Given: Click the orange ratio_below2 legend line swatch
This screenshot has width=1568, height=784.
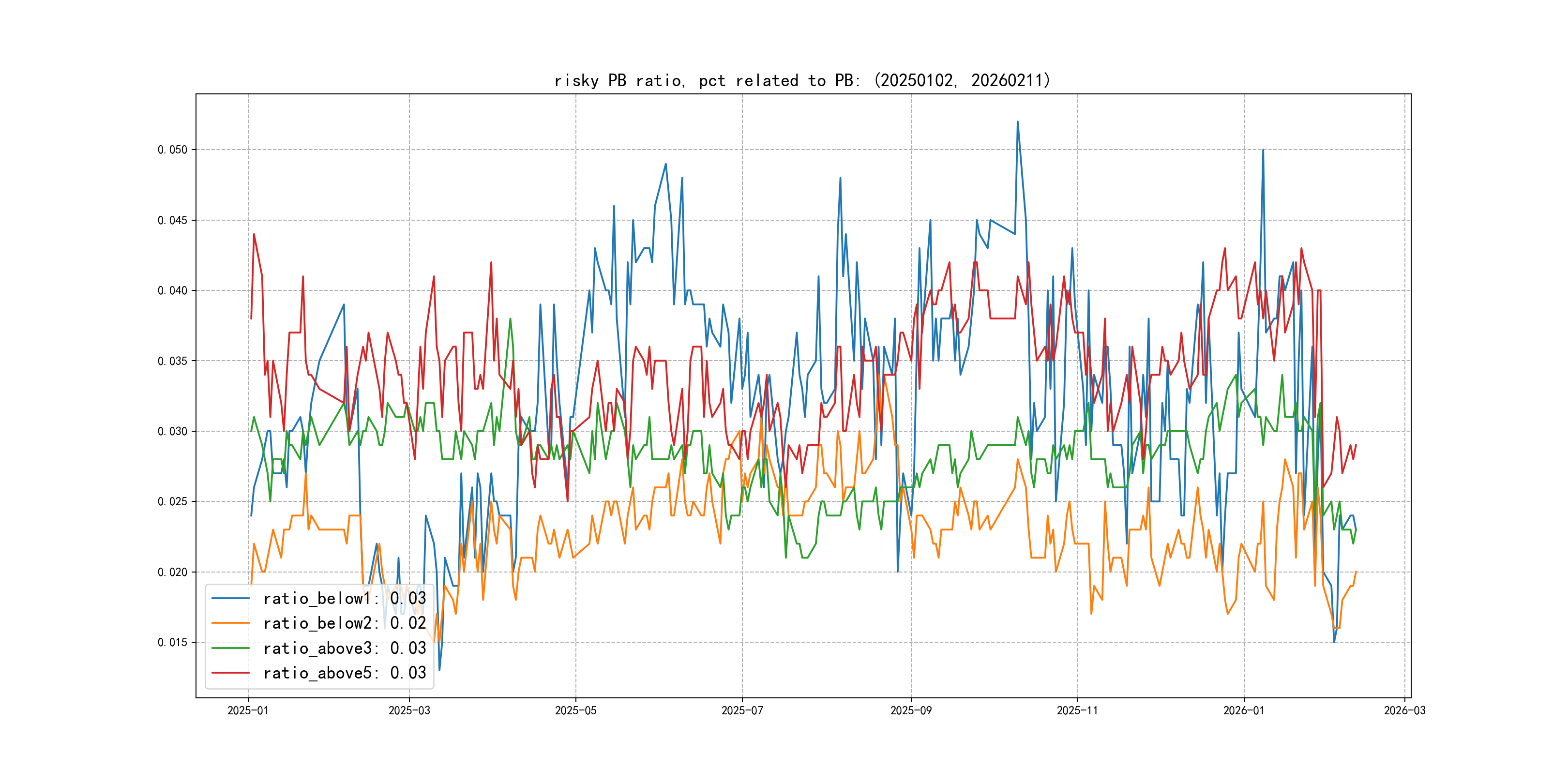Looking at the screenshot, I should click(230, 623).
